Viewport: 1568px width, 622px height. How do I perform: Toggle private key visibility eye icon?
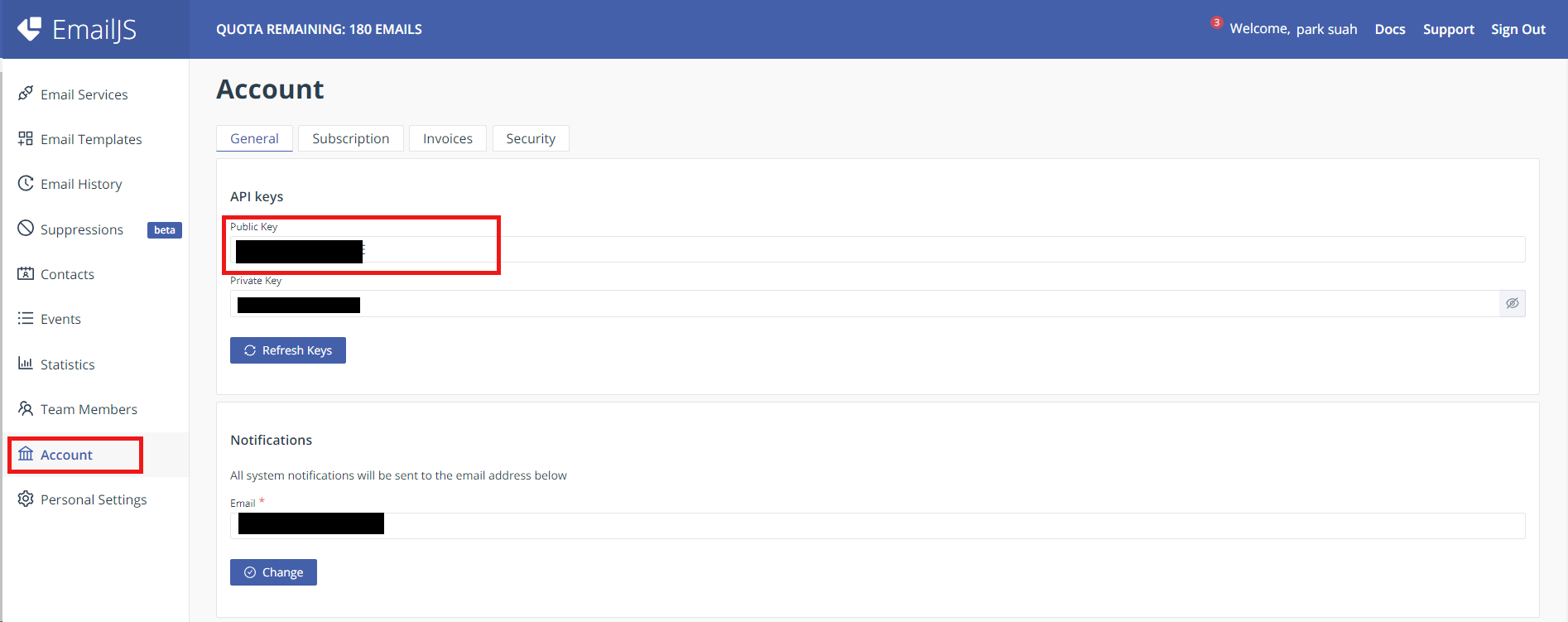pos(1513,303)
